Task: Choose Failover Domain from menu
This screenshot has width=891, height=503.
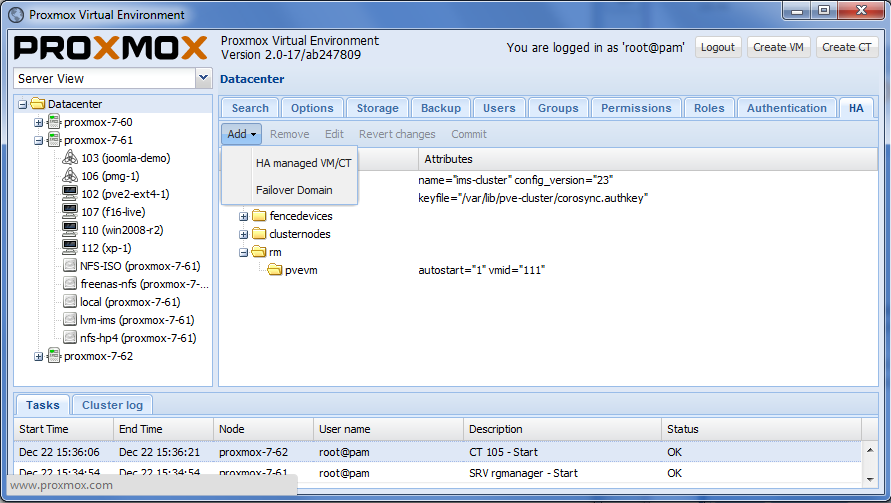Action: (x=294, y=190)
